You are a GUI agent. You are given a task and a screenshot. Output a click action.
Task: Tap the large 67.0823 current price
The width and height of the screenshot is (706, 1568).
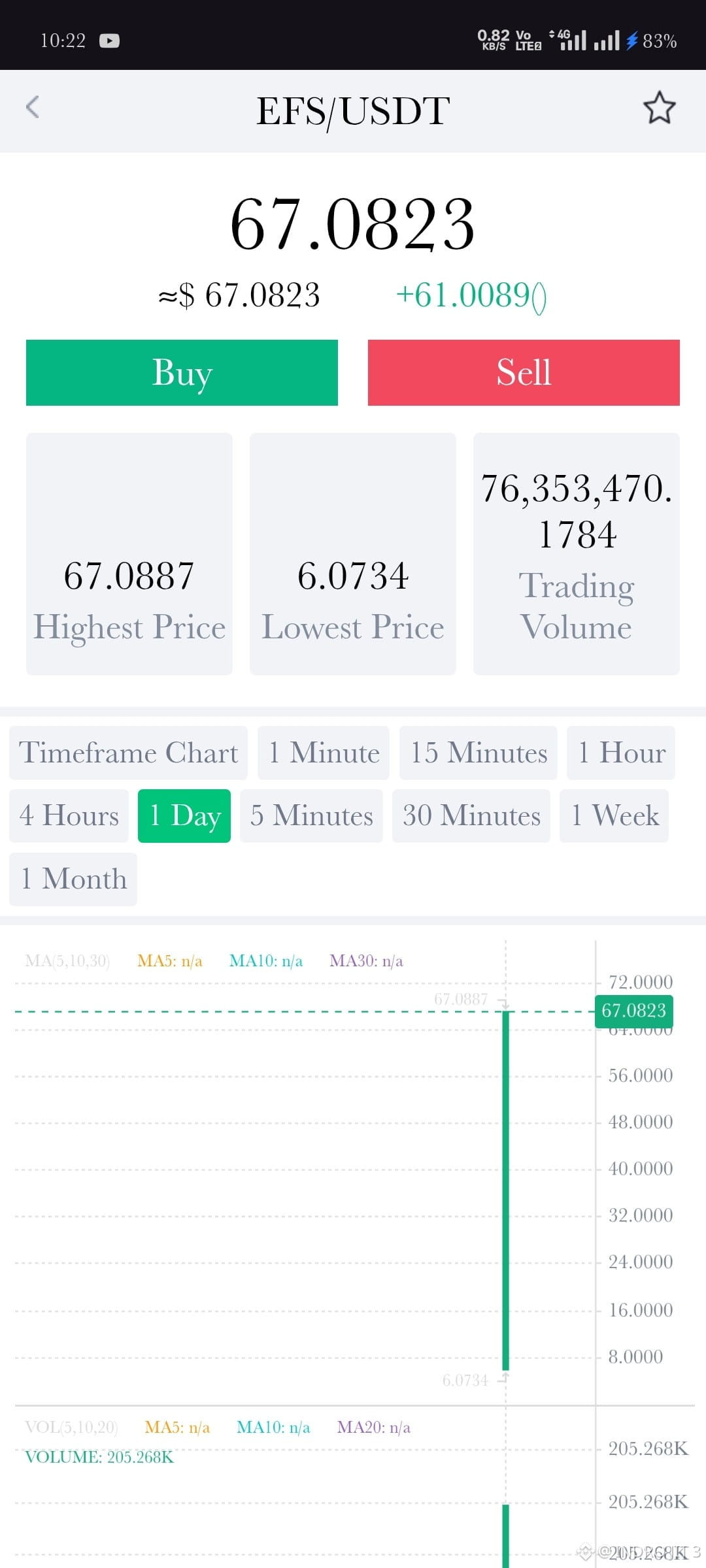(x=353, y=224)
